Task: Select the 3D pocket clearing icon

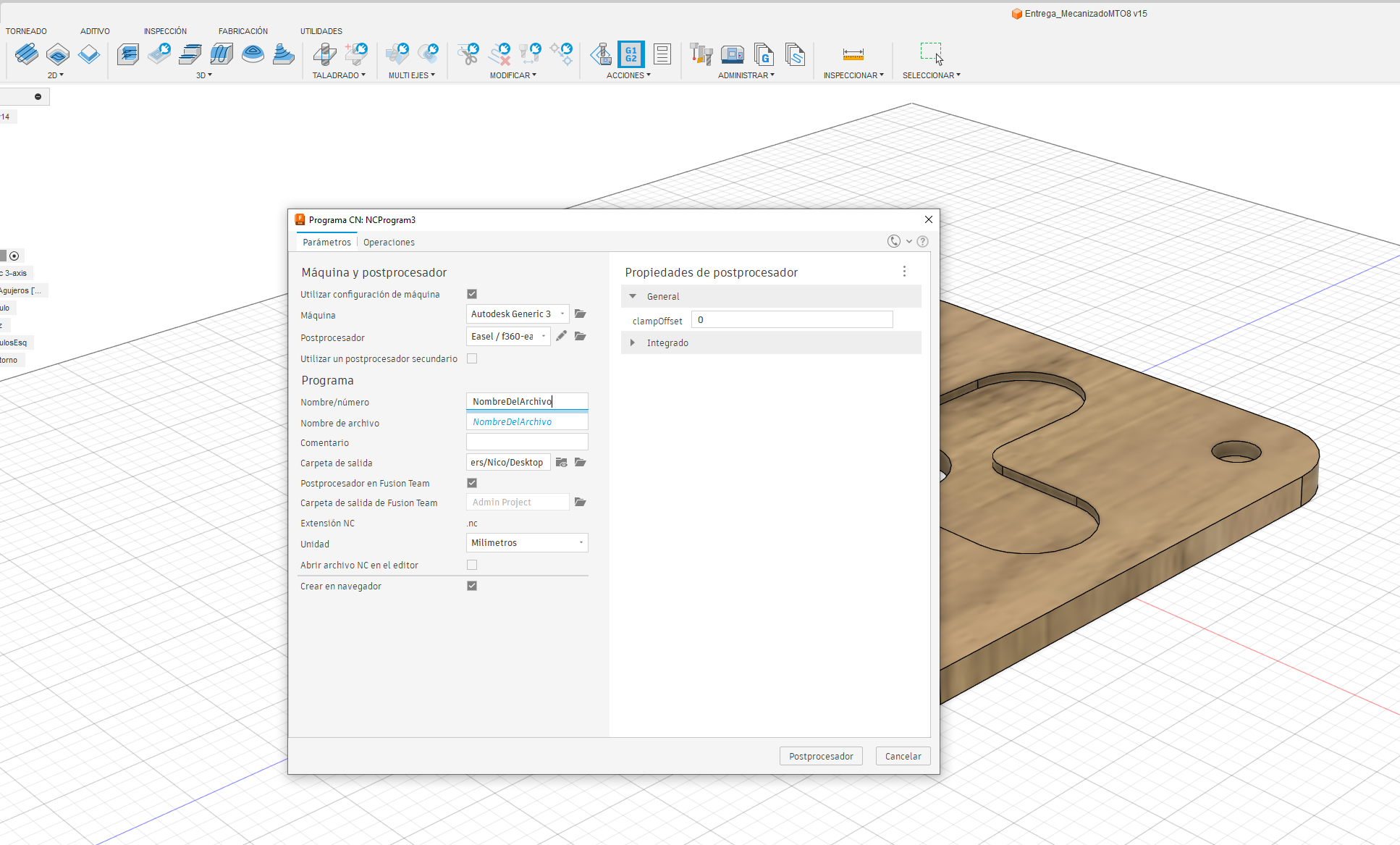Action: [159, 54]
